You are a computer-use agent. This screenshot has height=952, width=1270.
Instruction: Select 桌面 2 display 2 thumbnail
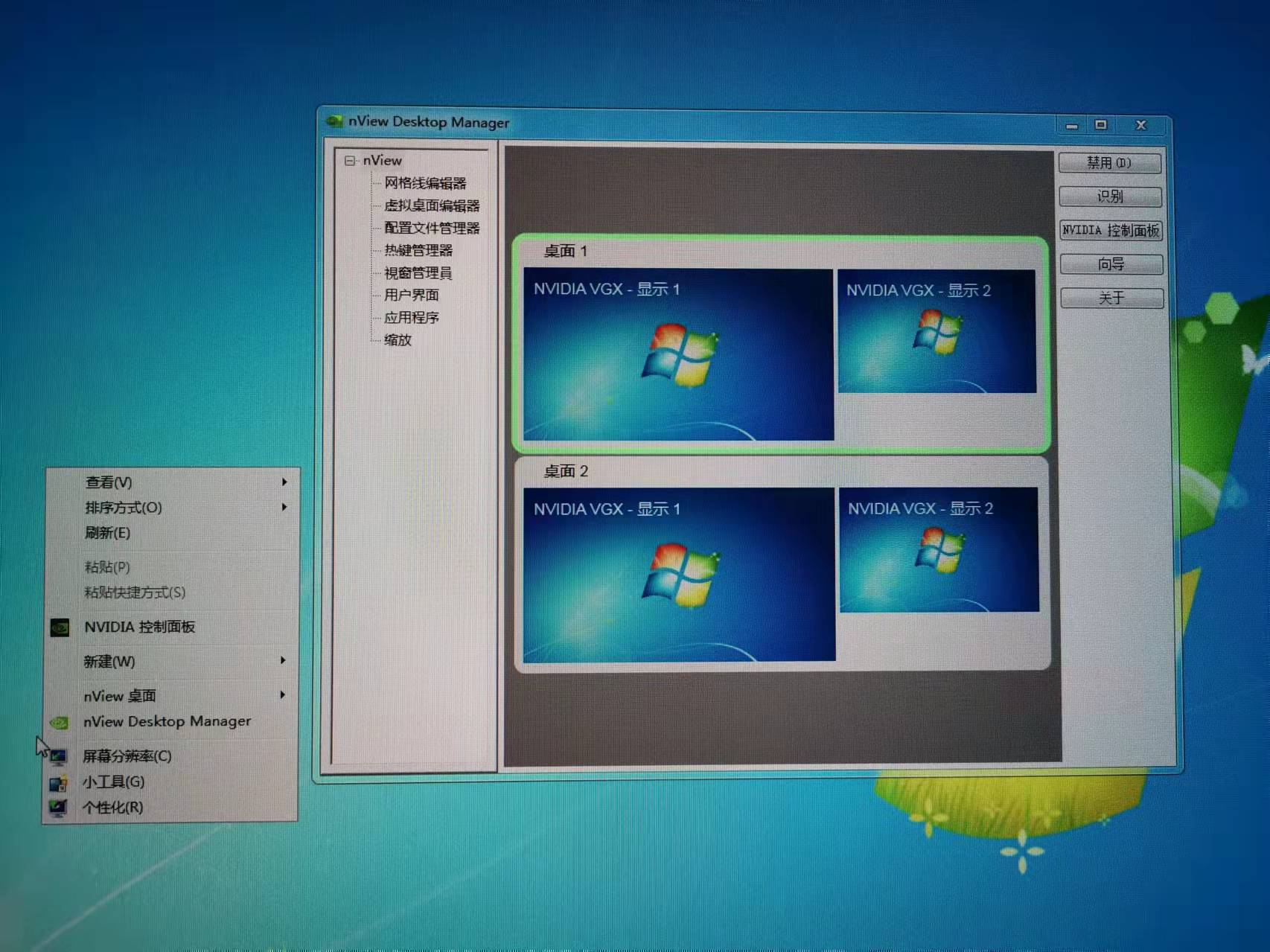(939, 550)
